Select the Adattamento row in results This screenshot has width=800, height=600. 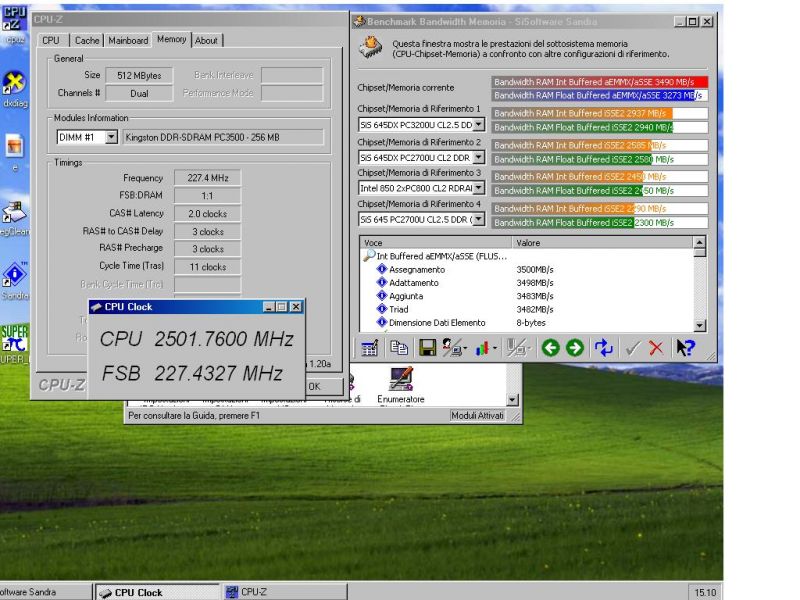527,283
